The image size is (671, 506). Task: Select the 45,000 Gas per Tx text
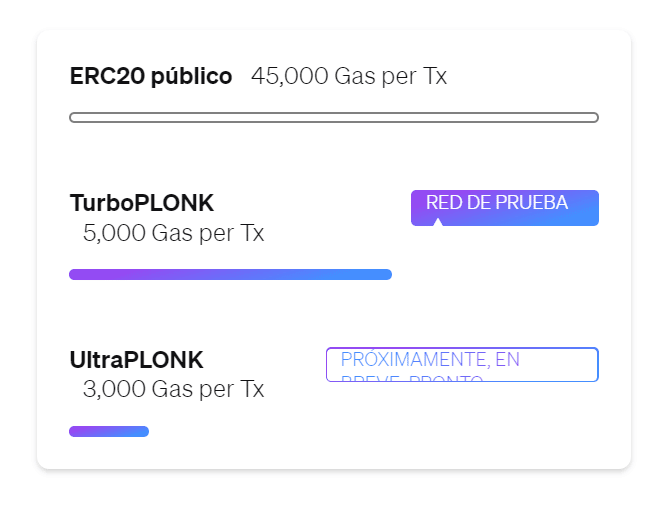[x=349, y=77]
